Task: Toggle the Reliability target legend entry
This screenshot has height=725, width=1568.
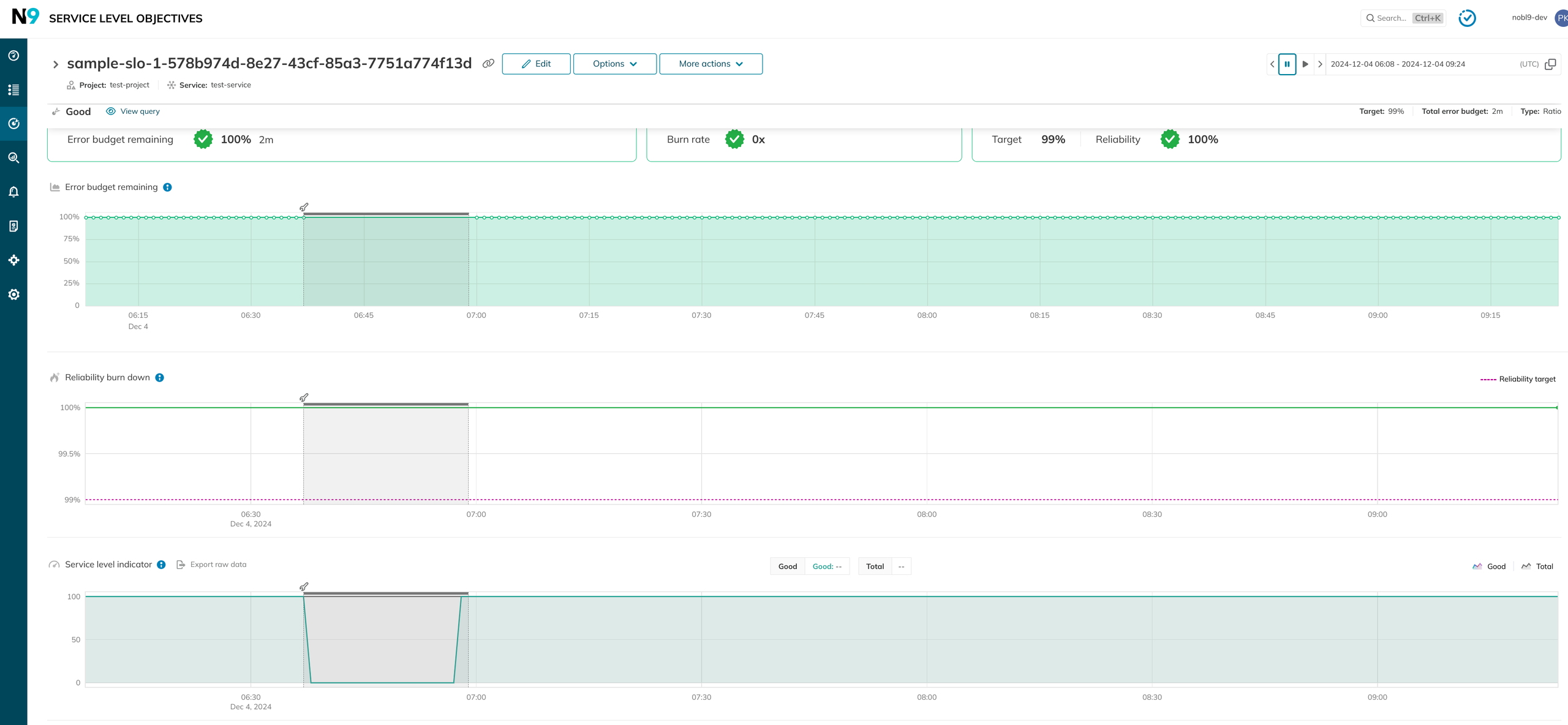Action: (1518, 379)
